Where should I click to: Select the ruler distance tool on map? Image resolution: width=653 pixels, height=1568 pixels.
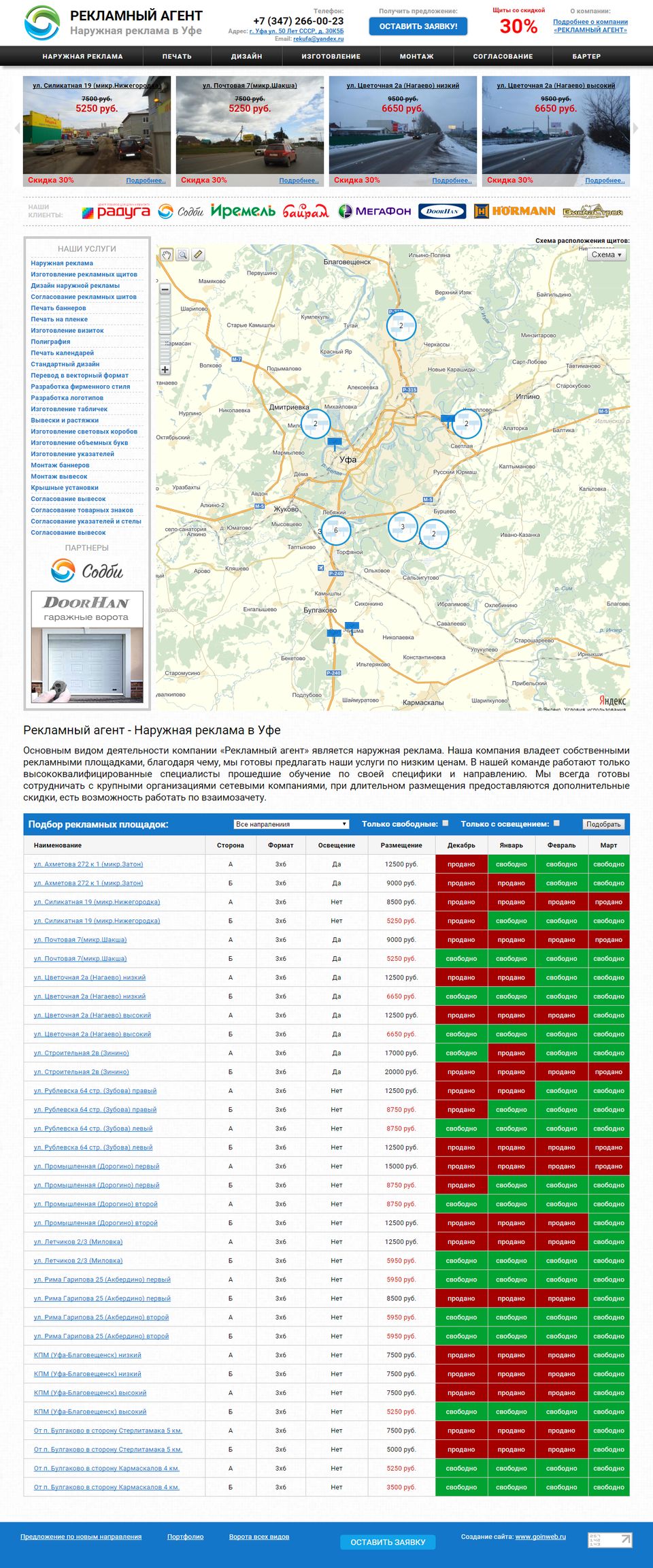(x=198, y=255)
